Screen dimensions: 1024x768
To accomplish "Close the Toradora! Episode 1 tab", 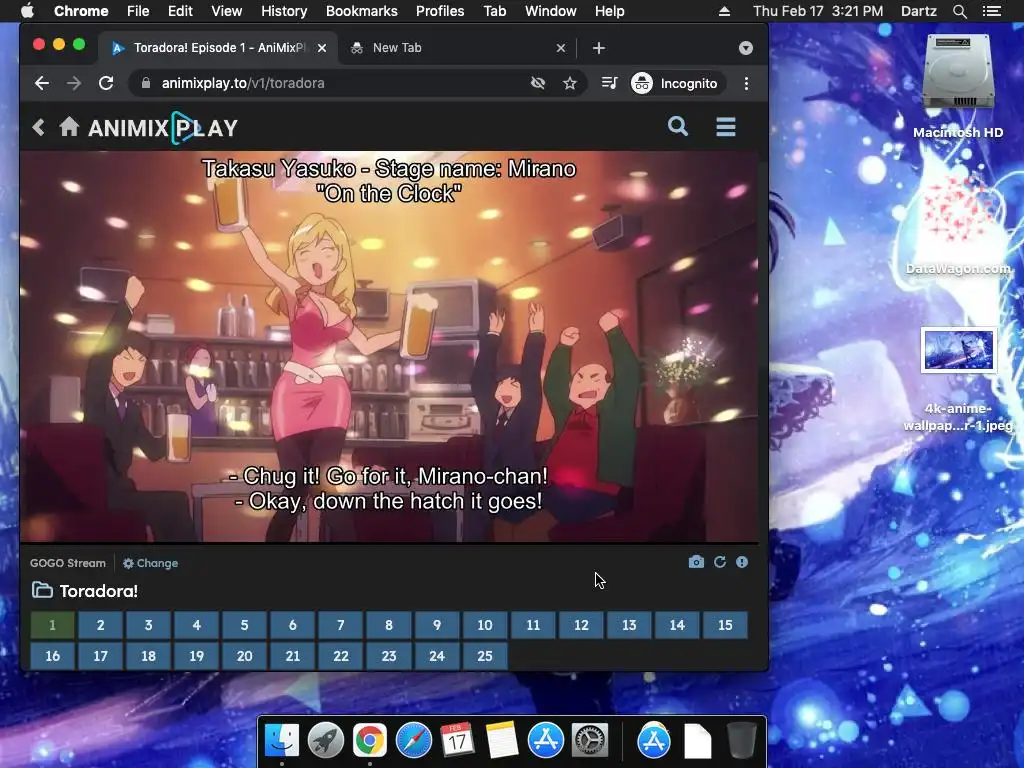I will [x=322, y=48].
